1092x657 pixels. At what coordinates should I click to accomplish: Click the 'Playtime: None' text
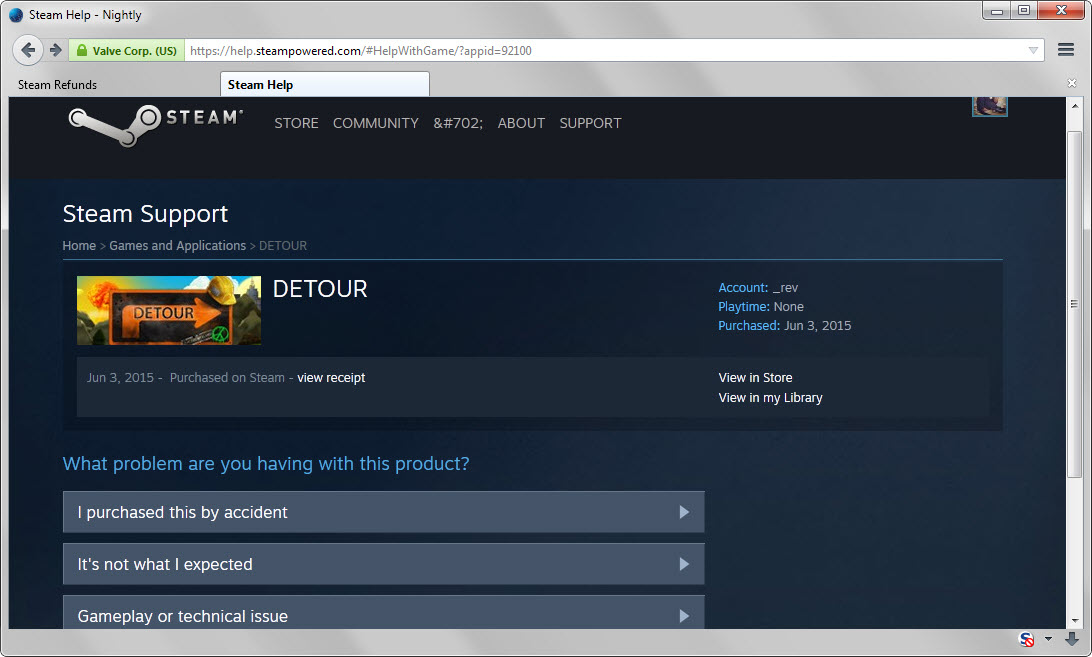coord(760,307)
